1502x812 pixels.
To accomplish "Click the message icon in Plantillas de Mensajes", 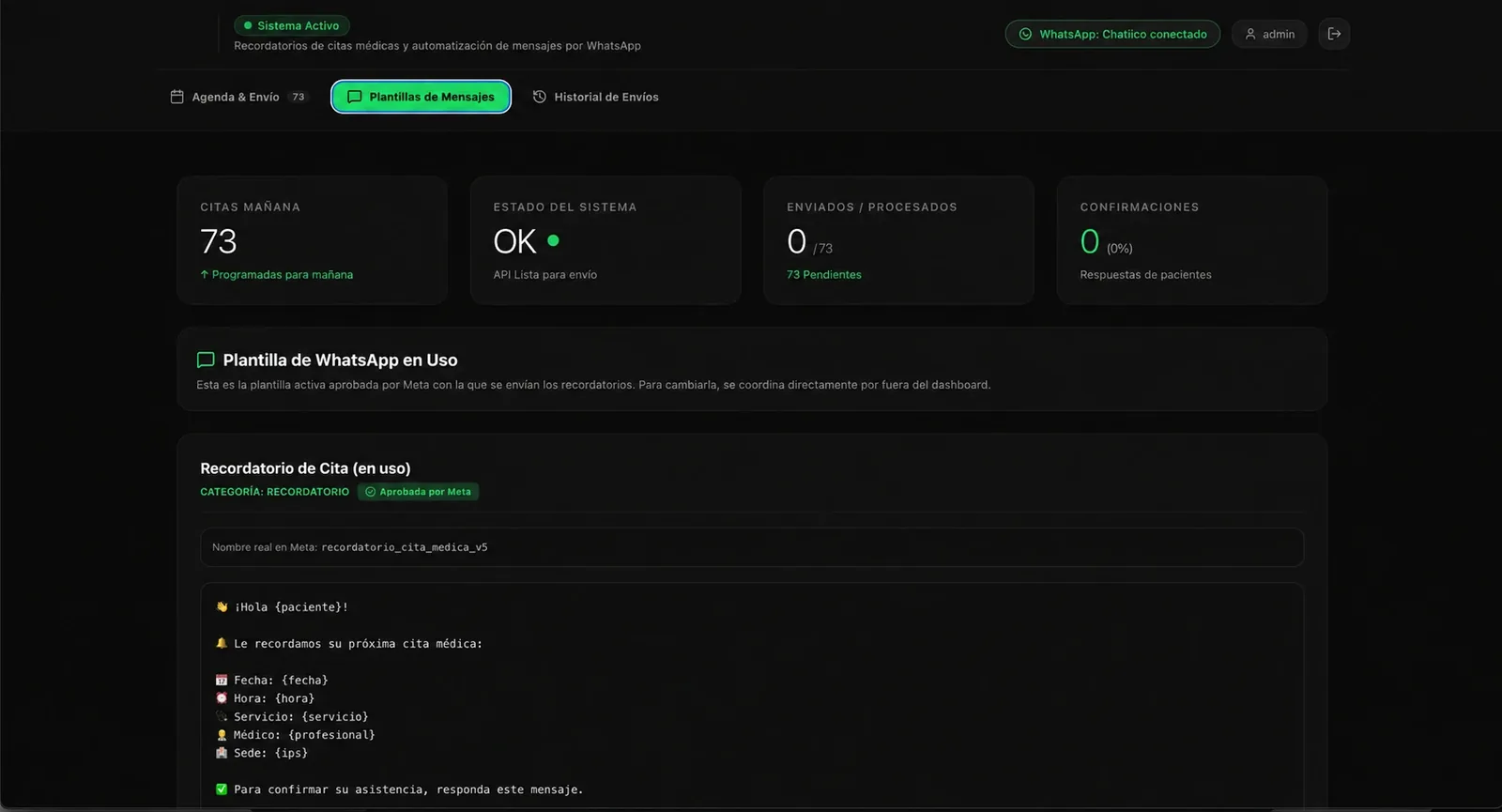I will (x=355, y=97).
